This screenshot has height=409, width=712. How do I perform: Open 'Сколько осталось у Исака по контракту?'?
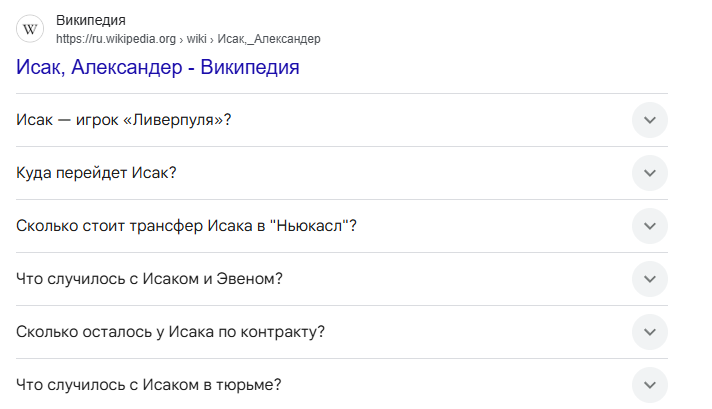170,332
